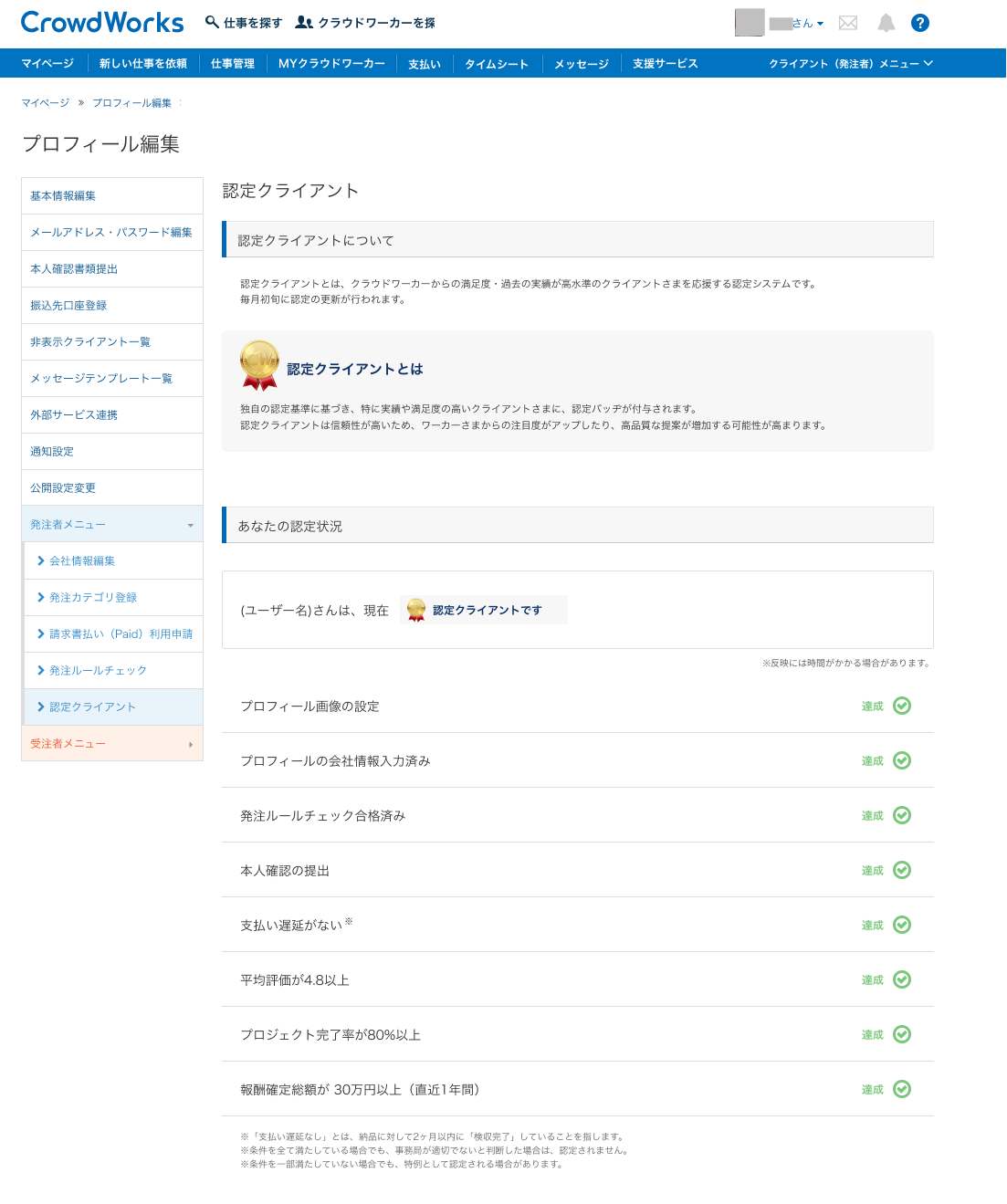
Task: Click the プロフィール画像の設定 green check icon
Action: 902,706
